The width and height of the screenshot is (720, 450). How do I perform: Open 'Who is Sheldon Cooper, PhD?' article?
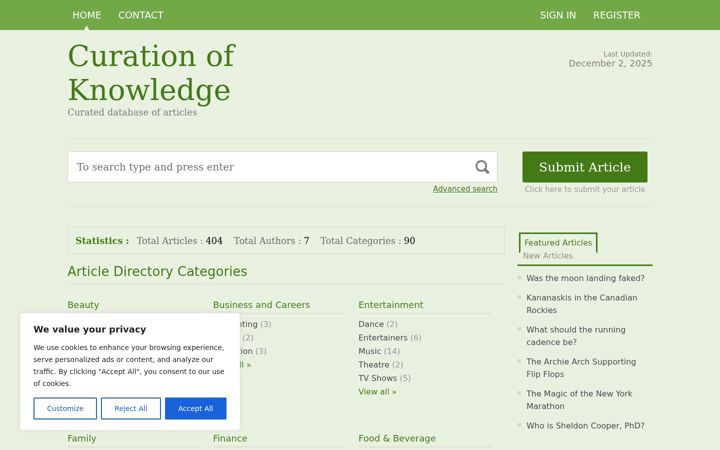coord(585,426)
